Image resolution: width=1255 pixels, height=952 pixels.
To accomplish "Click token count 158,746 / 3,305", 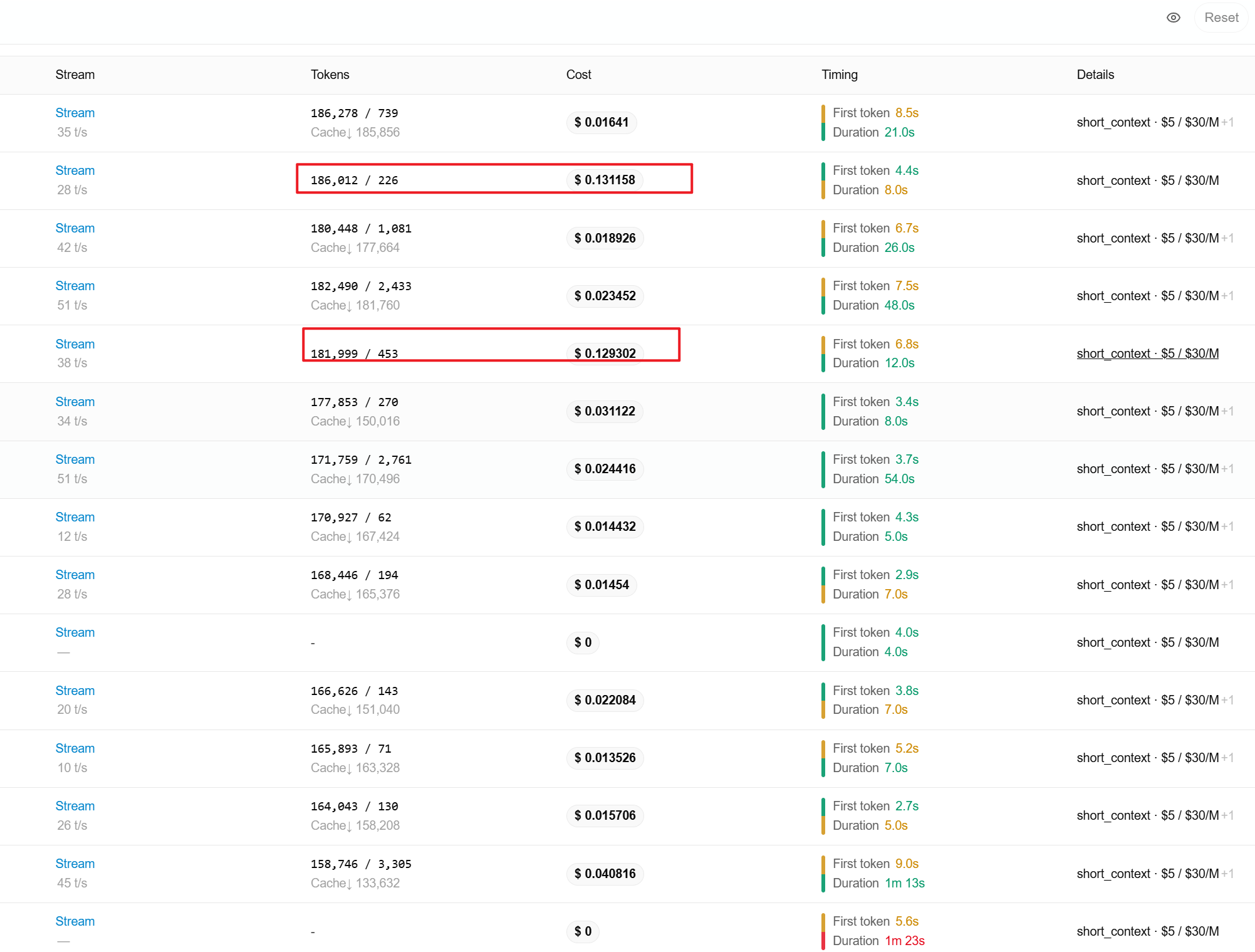I will tap(362, 864).
